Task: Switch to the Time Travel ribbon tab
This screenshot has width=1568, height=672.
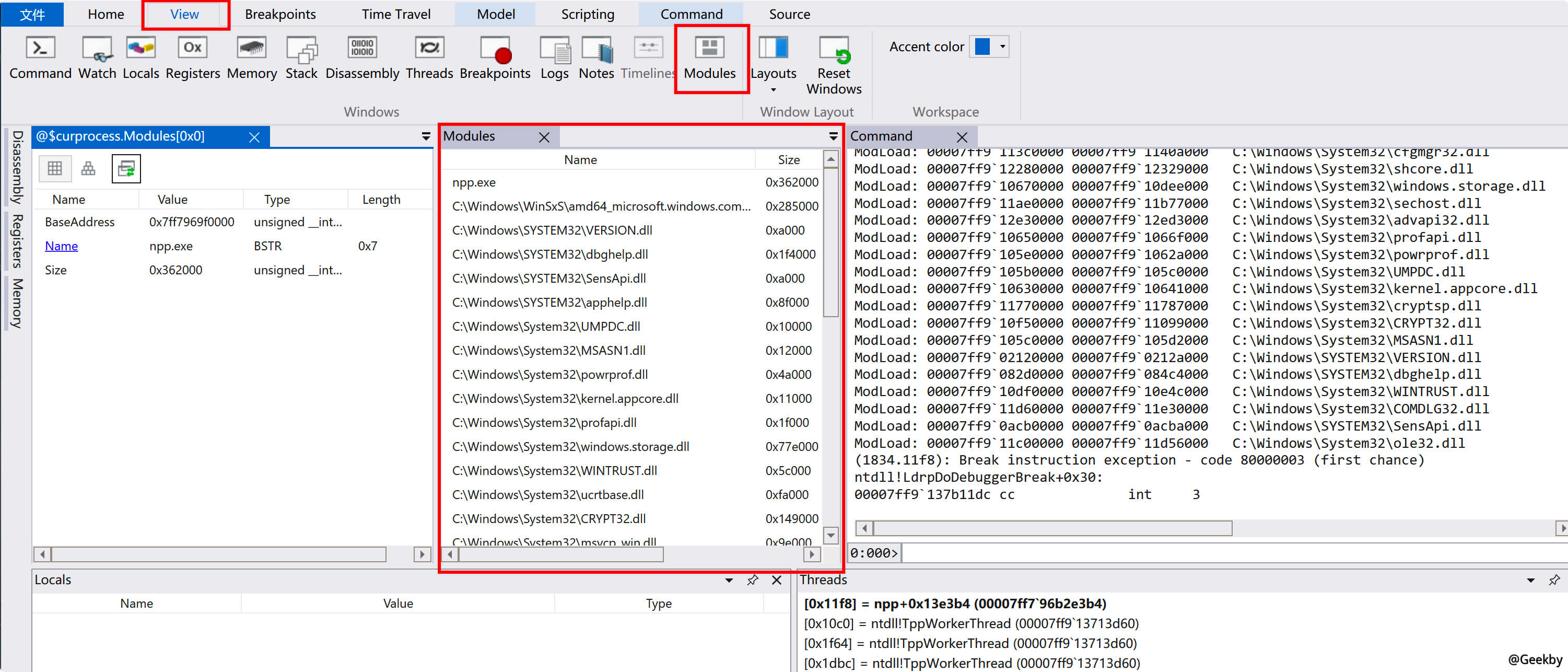Action: pos(396,14)
